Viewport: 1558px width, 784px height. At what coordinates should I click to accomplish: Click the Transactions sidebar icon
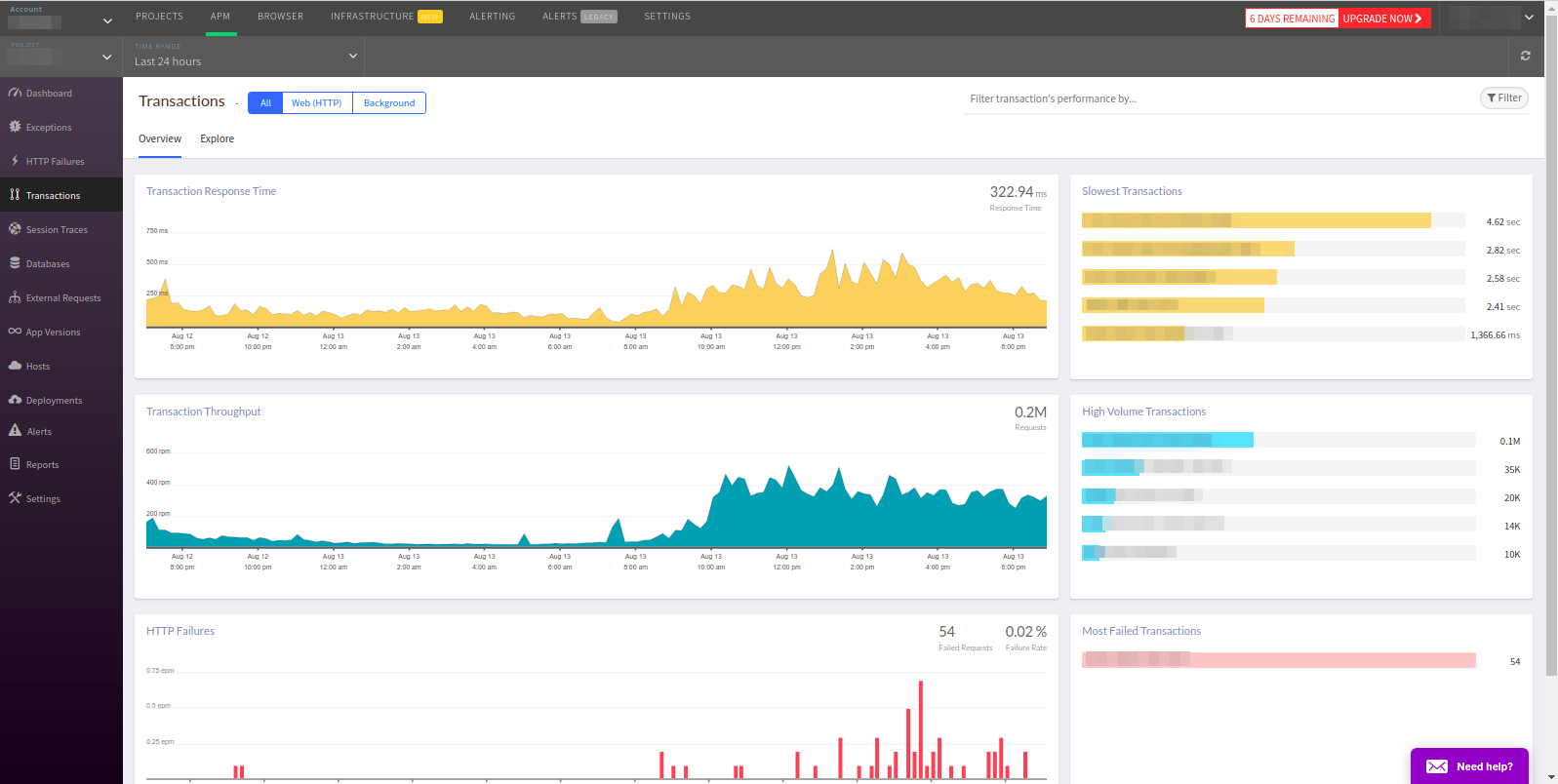(15, 195)
